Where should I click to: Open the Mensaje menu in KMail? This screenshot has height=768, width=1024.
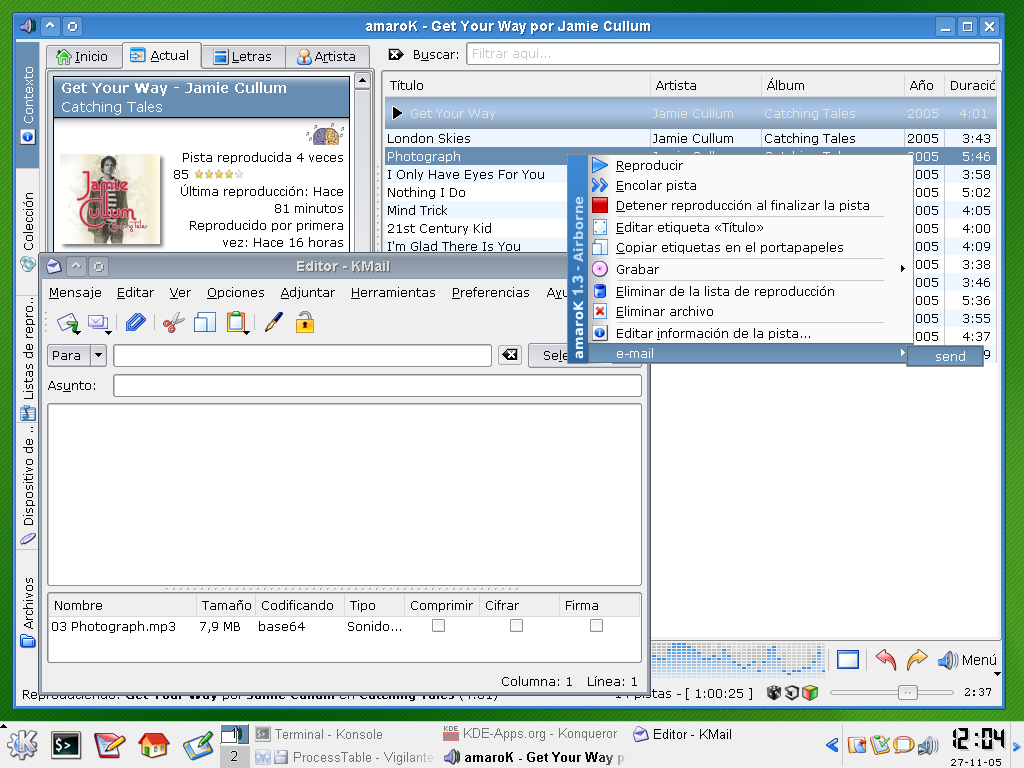pyautogui.click(x=75, y=293)
